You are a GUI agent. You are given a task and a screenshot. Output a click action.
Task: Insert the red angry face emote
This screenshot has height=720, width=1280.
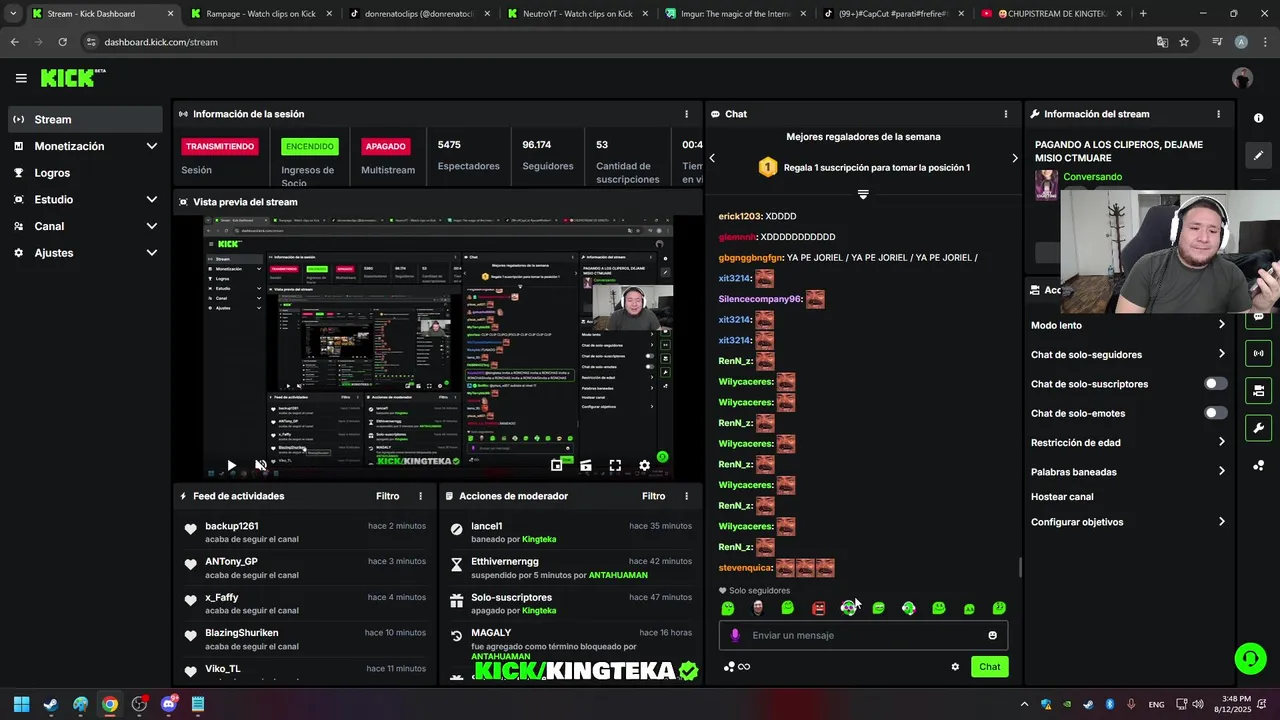pos(818,608)
